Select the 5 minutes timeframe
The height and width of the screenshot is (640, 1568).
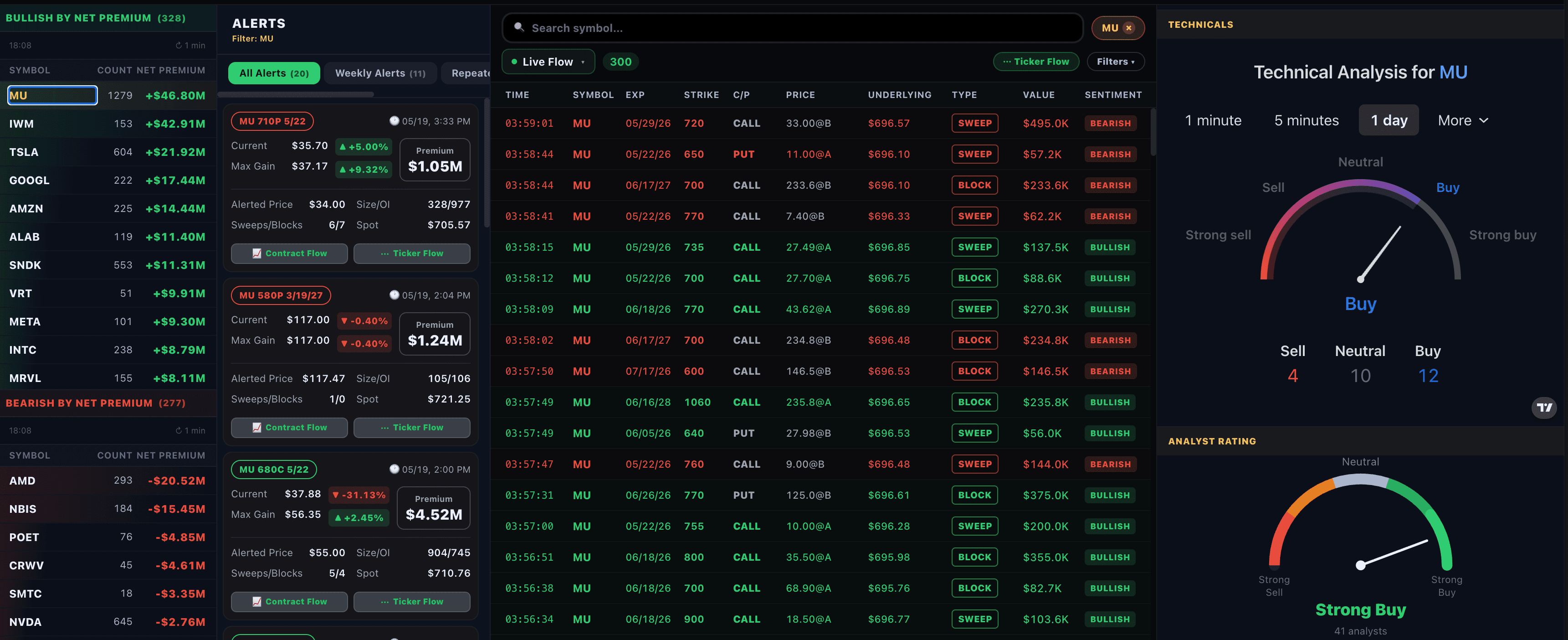[1306, 121]
